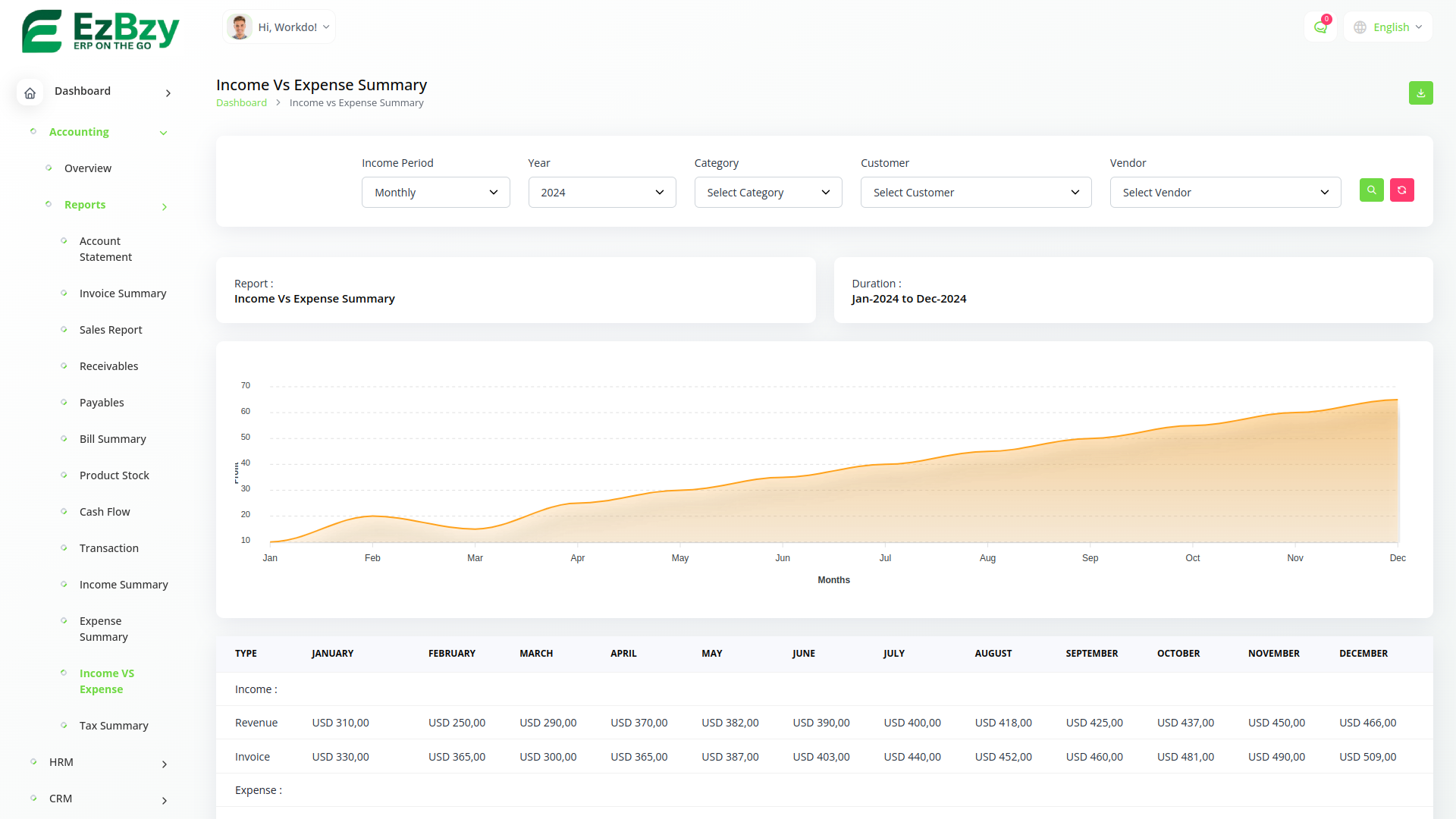Image resolution: width=1456 pixels, height=819 pixels.
Task: Open the Invoice Summary sidebar link
Action: [x=123, y=293]
